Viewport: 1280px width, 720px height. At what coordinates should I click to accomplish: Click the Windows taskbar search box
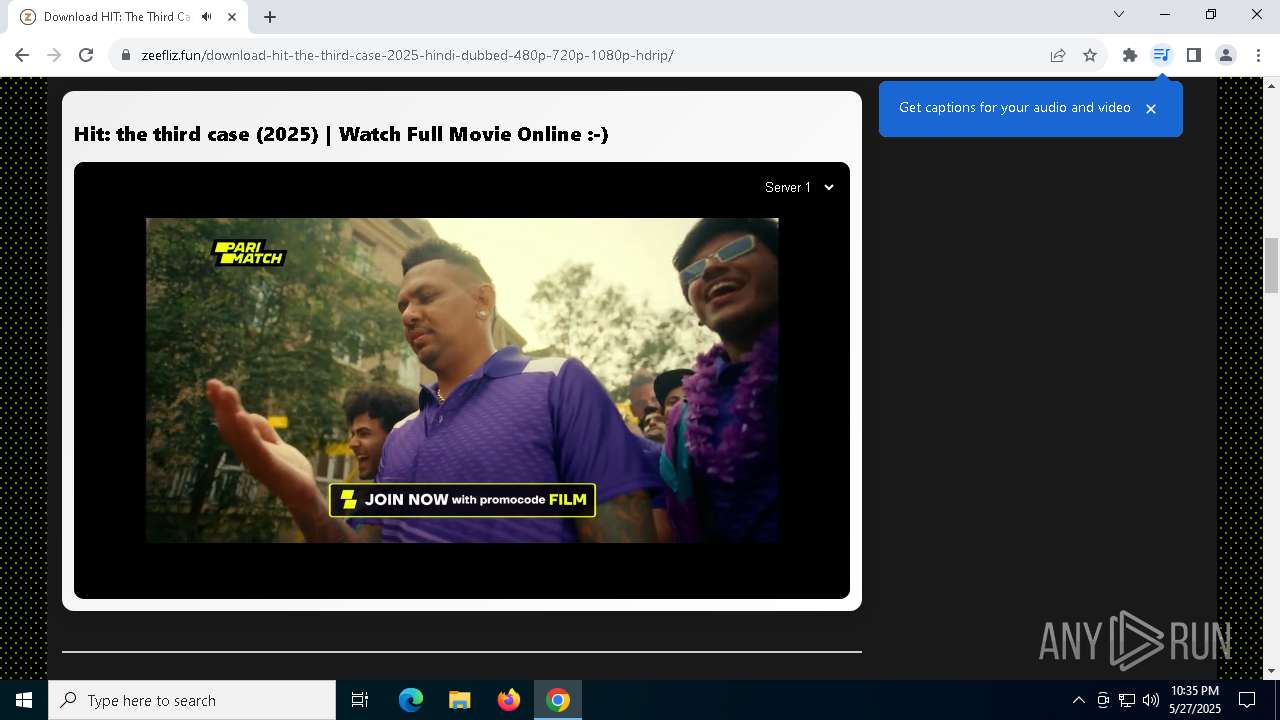click(x=192, y=700)
